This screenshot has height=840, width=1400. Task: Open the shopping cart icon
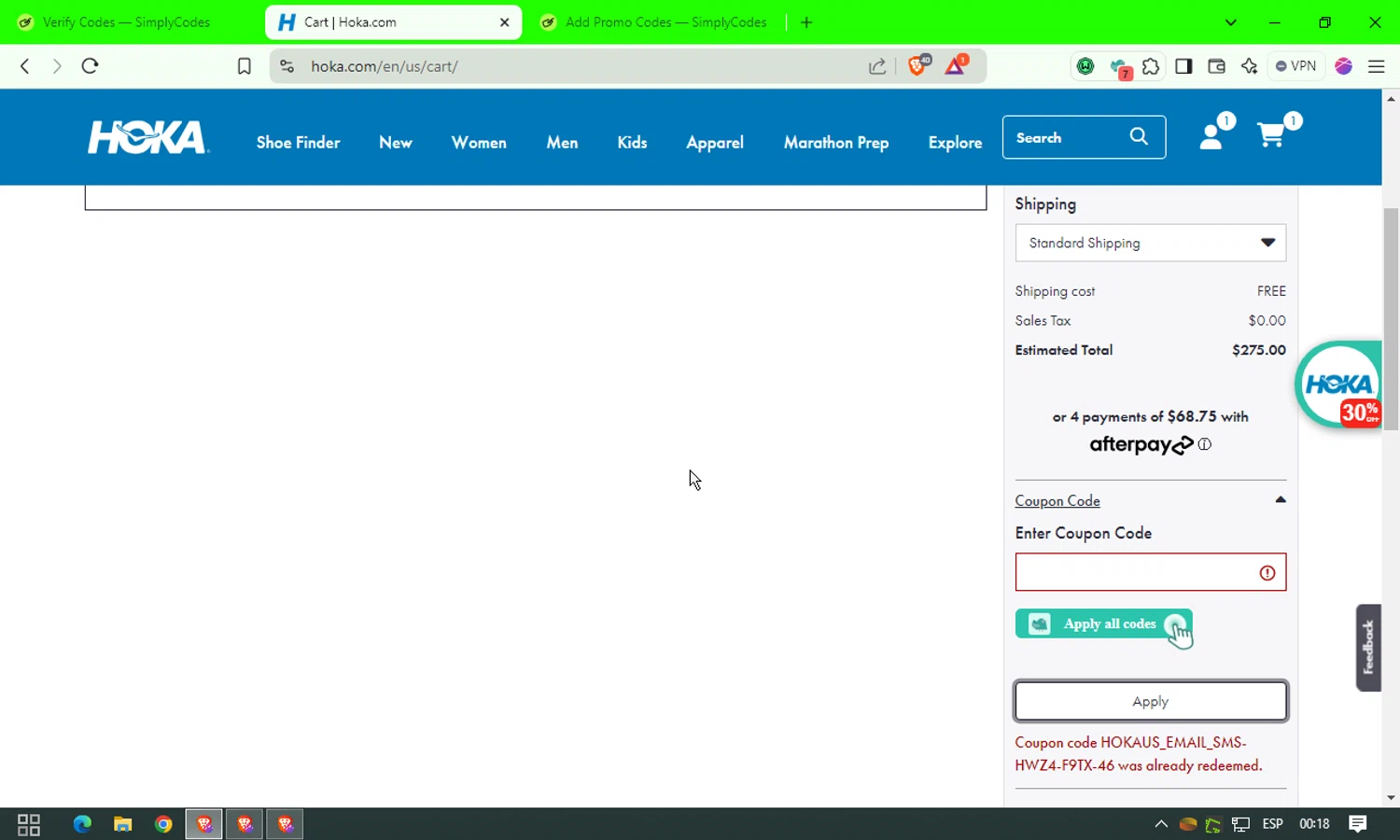(x=1271, y=135)
